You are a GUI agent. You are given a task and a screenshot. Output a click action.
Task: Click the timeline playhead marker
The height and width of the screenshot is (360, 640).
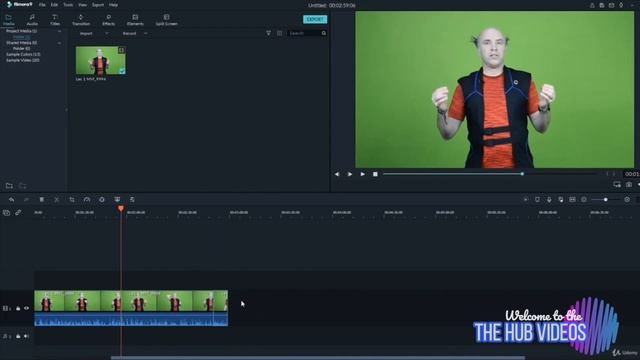click(121, 209)
